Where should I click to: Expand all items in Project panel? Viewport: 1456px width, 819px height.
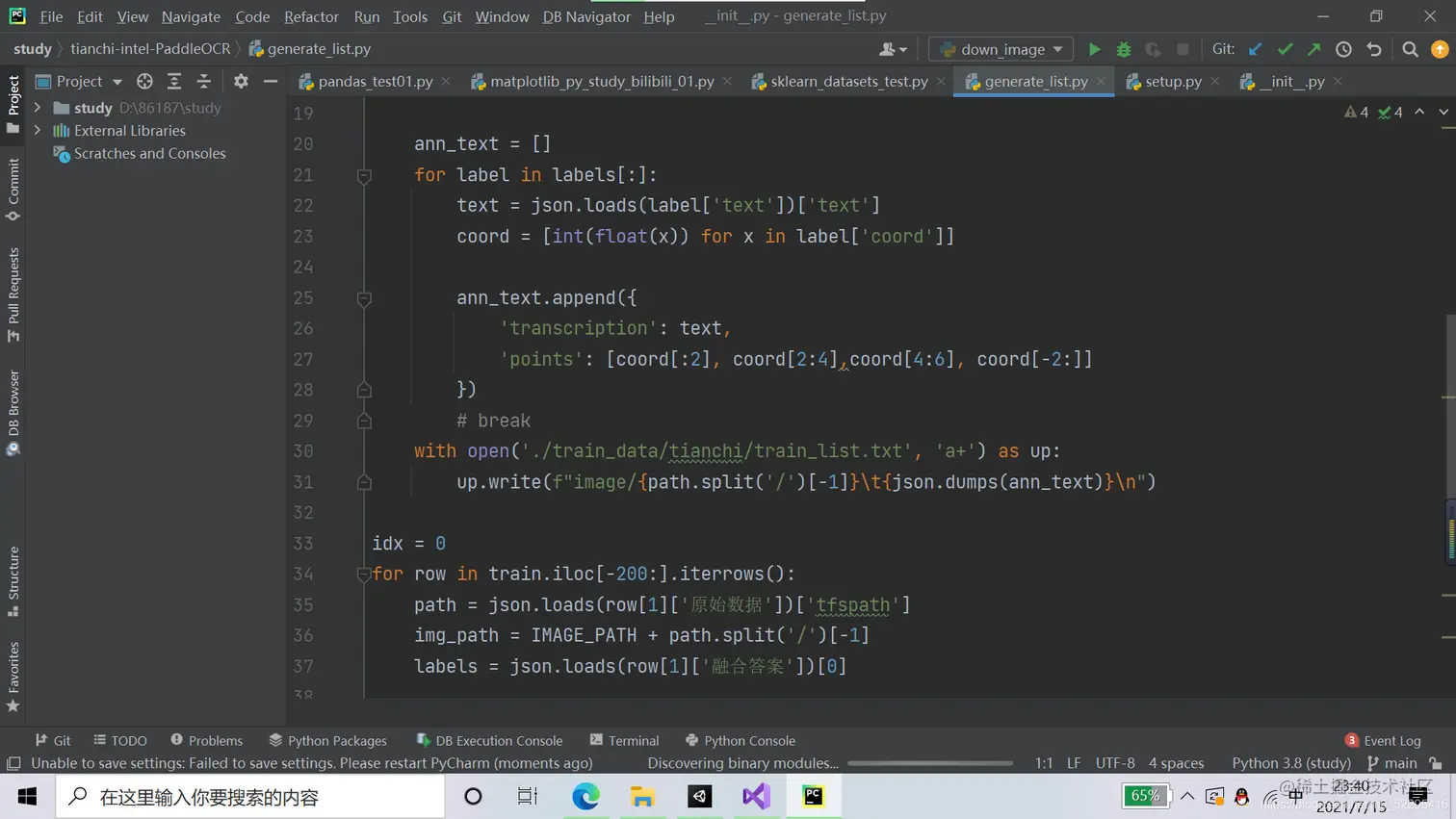(174, 82)
